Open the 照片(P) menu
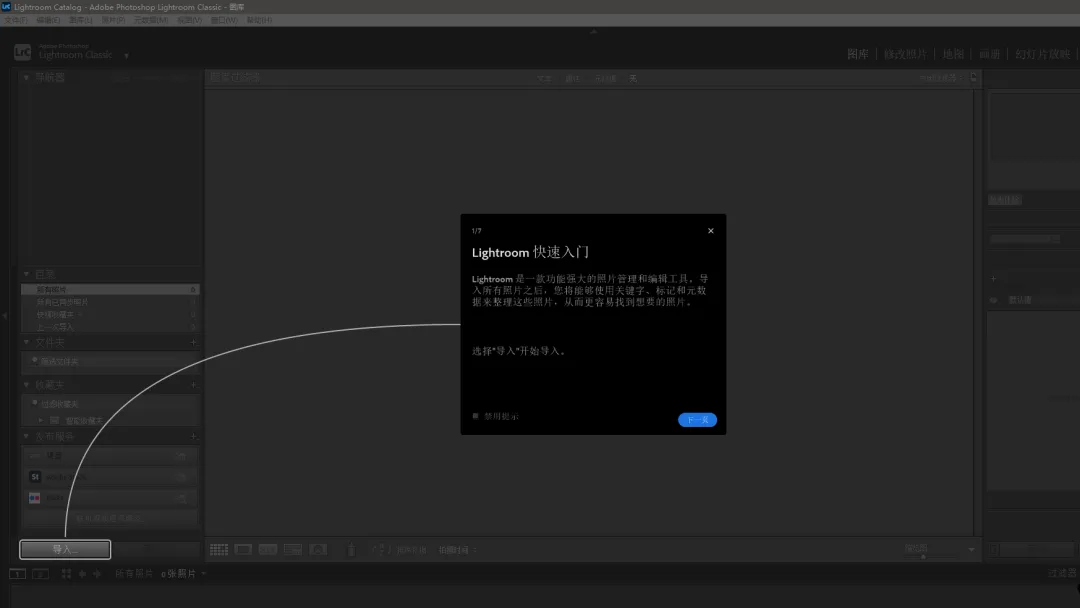Screen dimensions: 1080x608 (113, 20)
